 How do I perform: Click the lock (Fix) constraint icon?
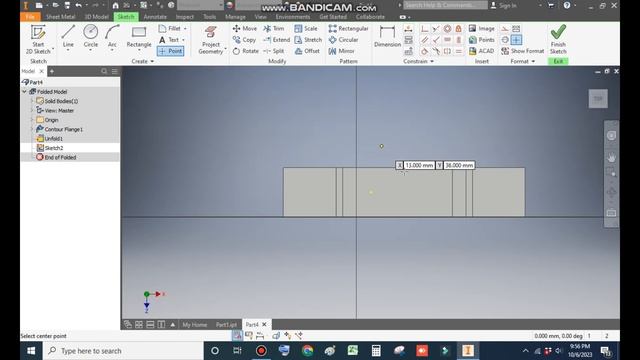click(458, 29)
